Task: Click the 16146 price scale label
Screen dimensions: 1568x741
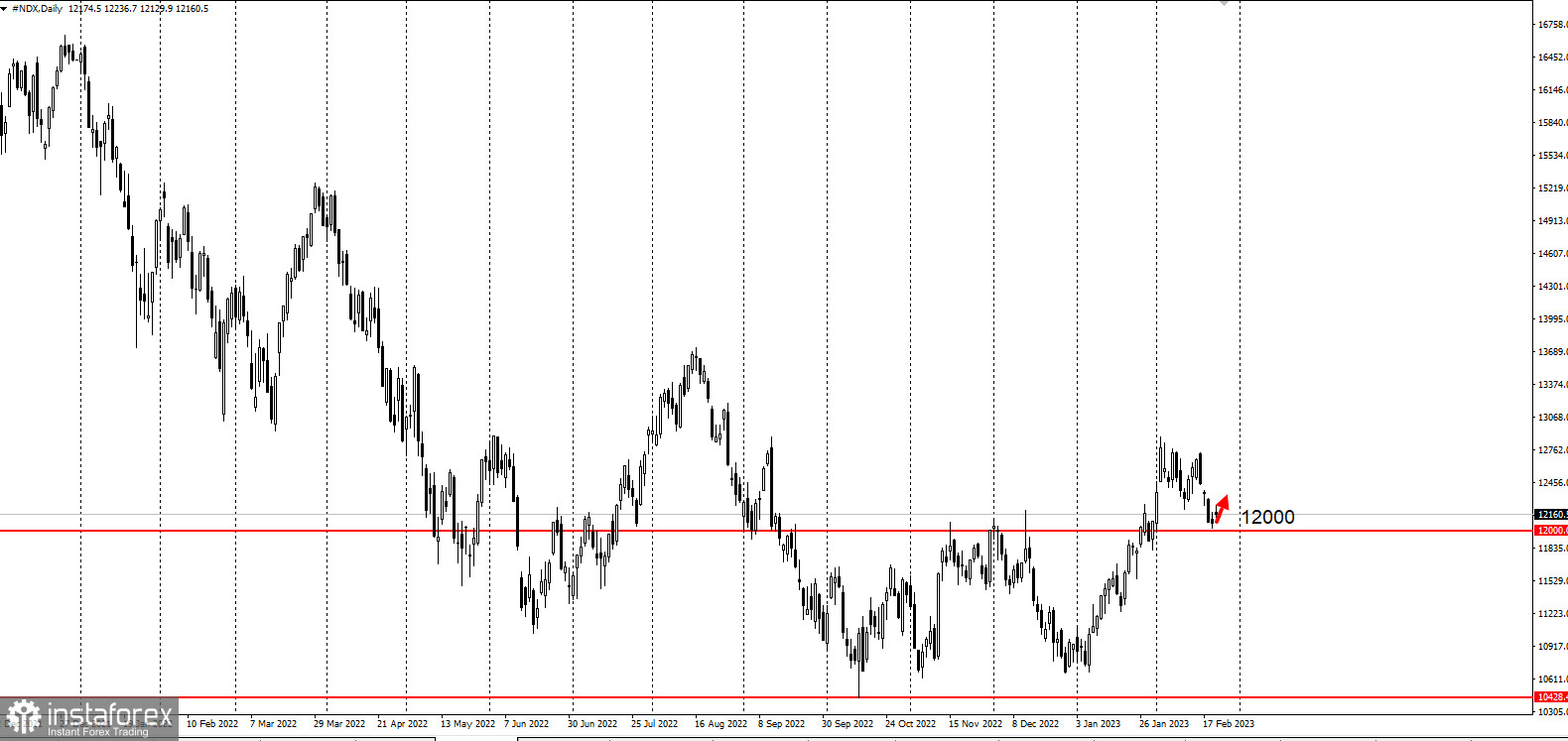Action: point(1553,90)
